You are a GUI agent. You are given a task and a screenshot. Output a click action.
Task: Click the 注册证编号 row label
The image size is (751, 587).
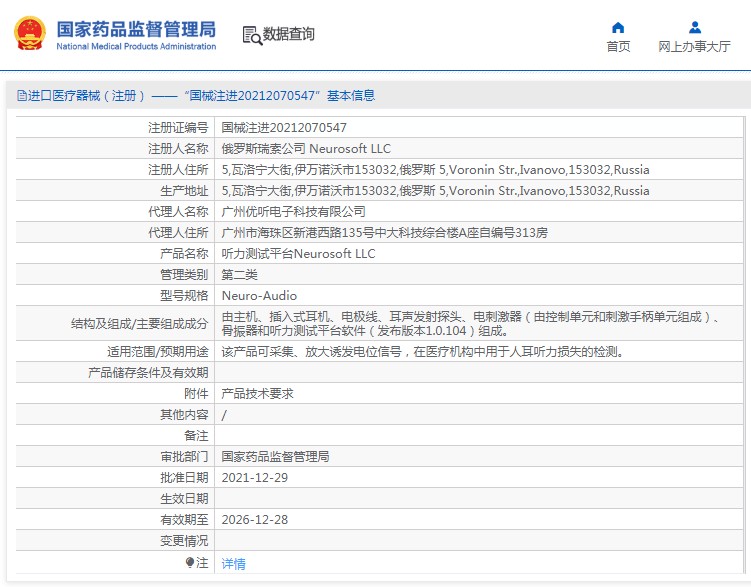pos(178,128)
